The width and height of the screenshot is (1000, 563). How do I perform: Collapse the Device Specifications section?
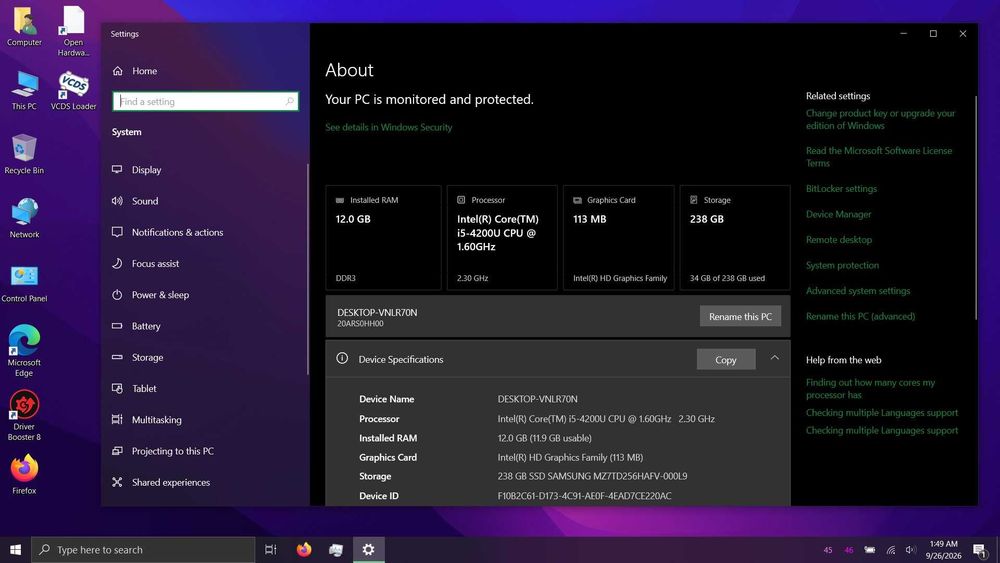(774, 358)
